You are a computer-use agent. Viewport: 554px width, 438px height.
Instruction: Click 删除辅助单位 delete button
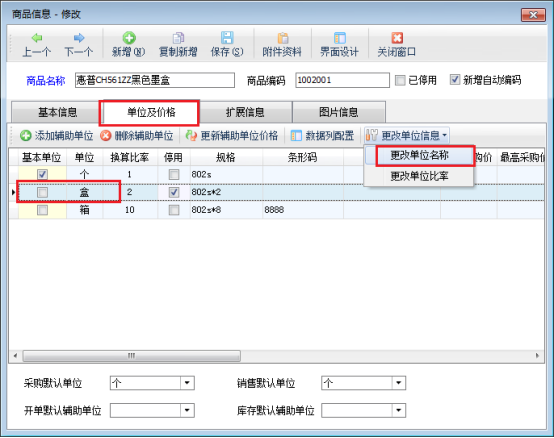pos(137,136)
